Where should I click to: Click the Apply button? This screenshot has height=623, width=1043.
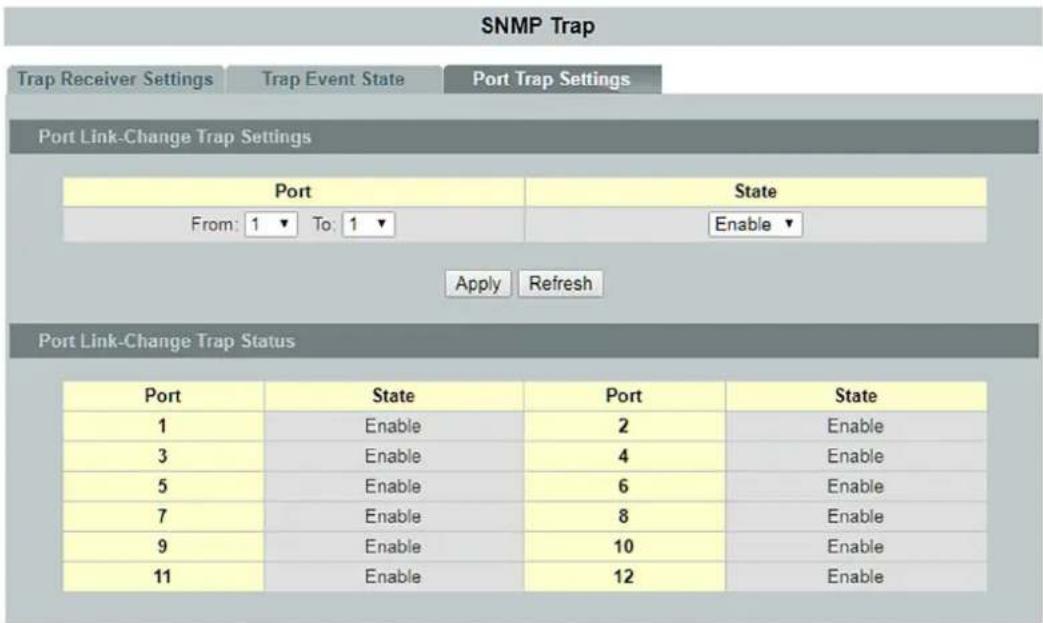click(478, 284)
